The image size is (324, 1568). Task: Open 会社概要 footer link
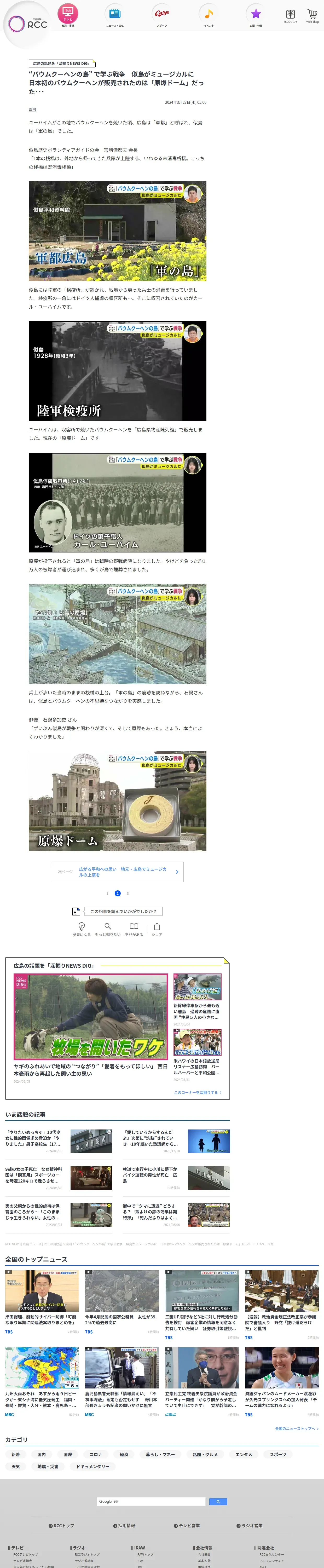click(x=204, y=1555)
